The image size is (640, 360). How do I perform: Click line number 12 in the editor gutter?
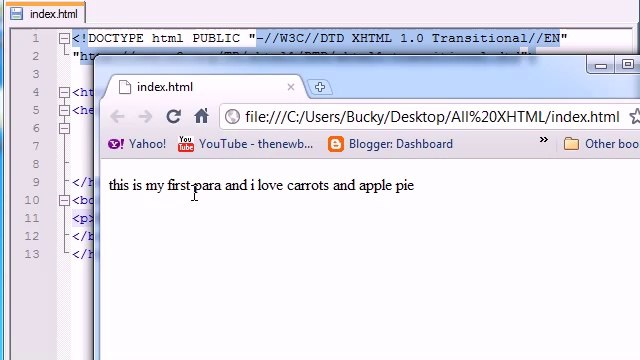[x=32, y=236]
